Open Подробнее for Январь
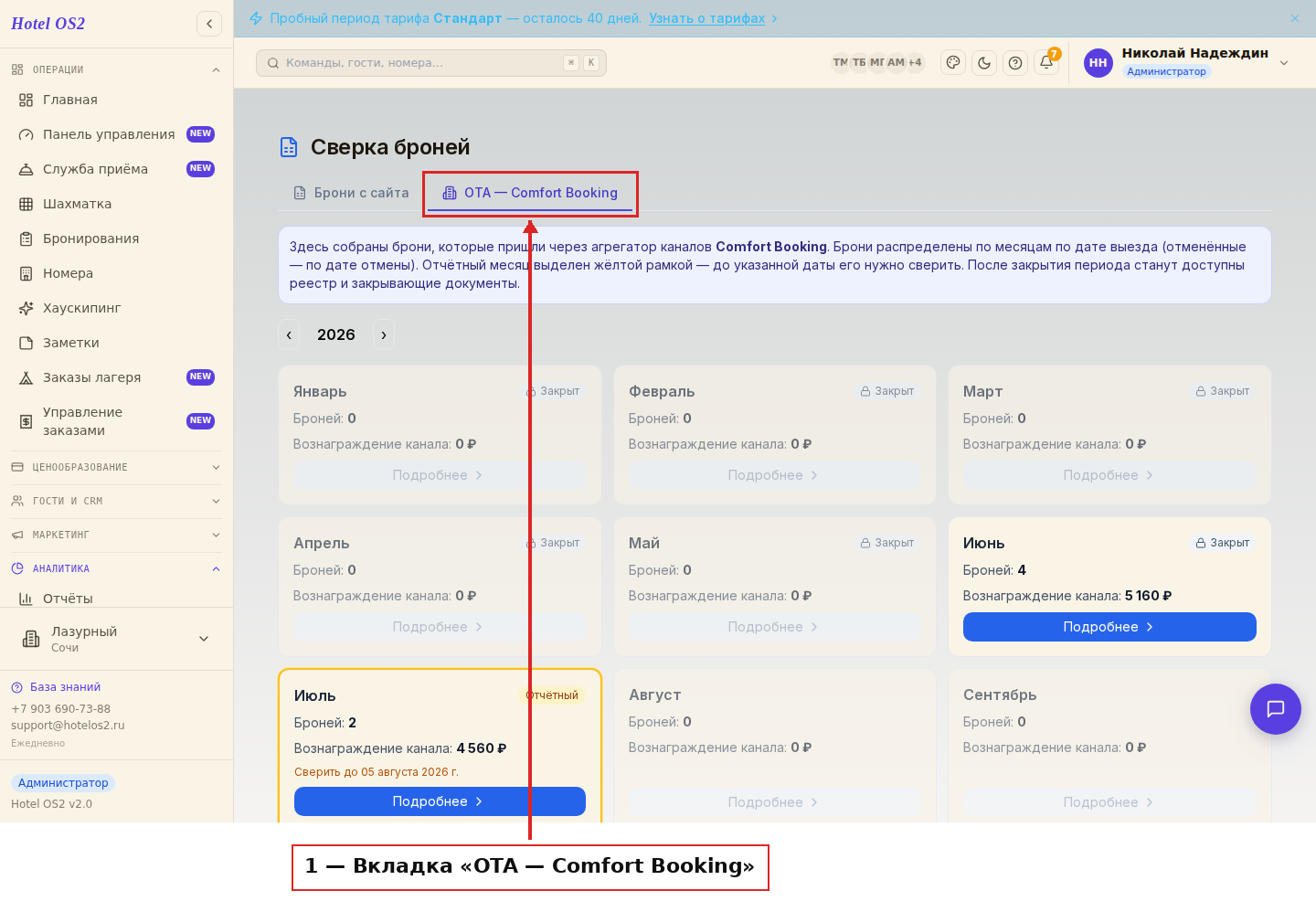 coord(440,475)
